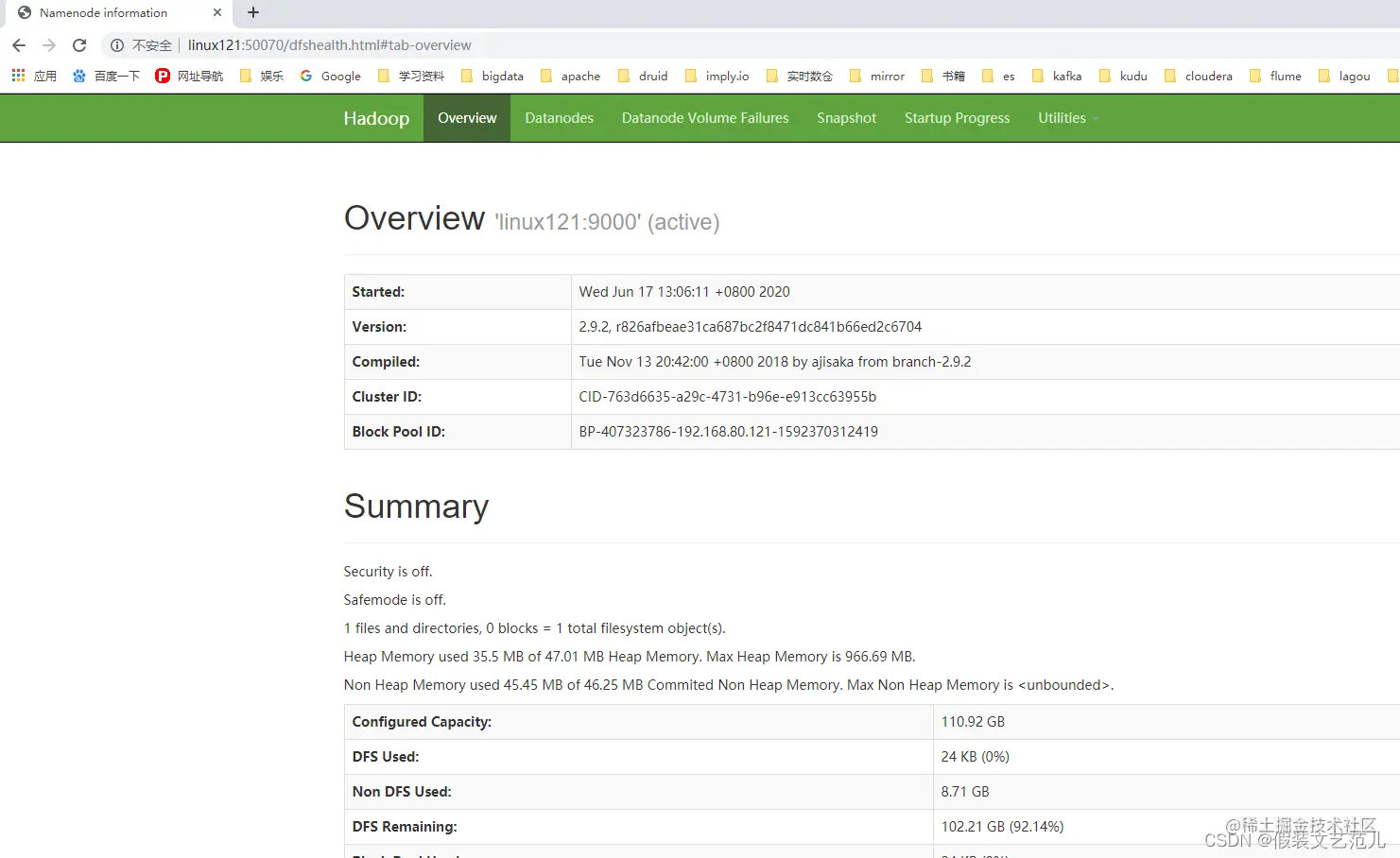Screen dimensions: 1400x858
Task: Click the Compiled info value
Action: (775, 362)
